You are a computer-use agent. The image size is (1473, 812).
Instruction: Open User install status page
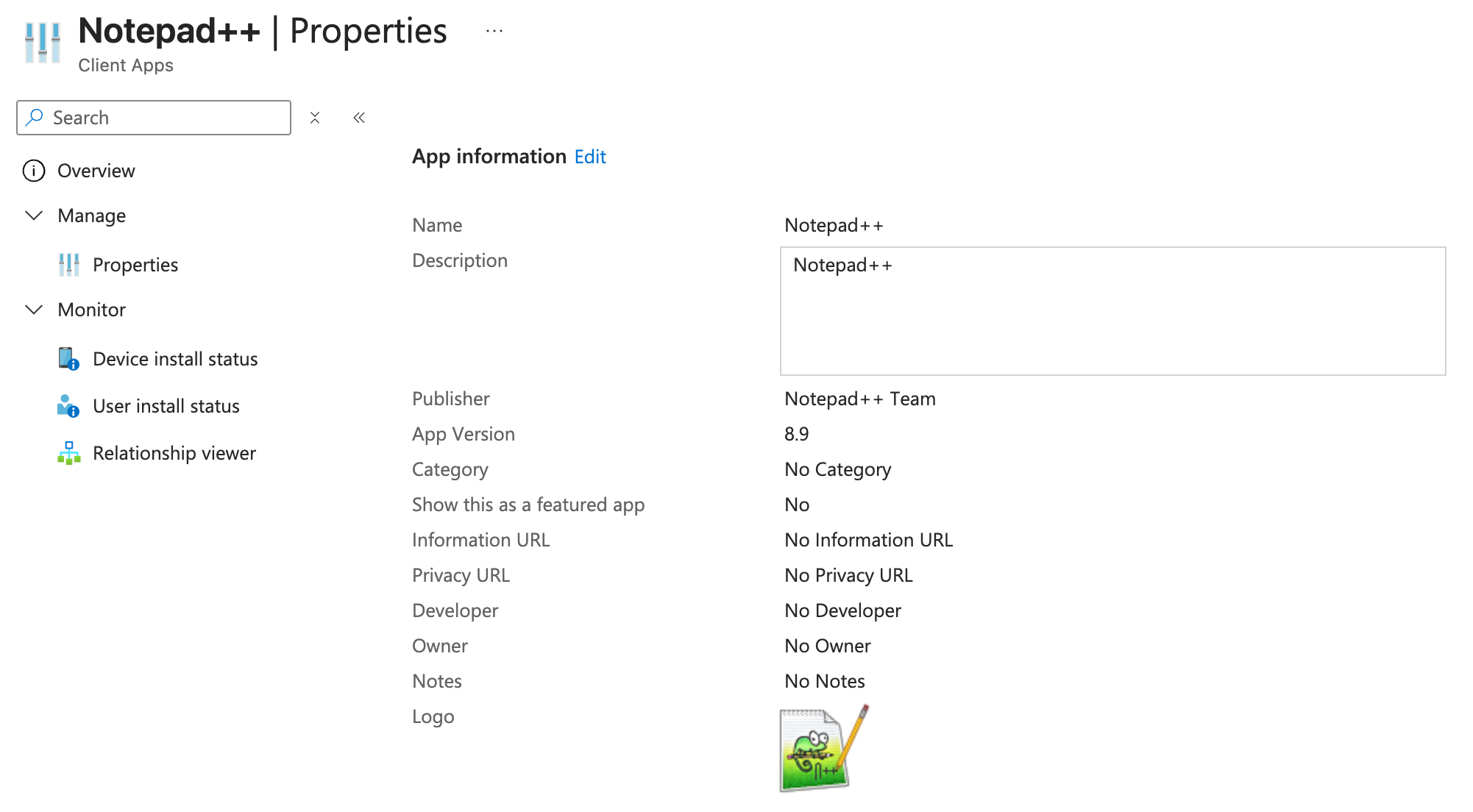tap(166, 406)
